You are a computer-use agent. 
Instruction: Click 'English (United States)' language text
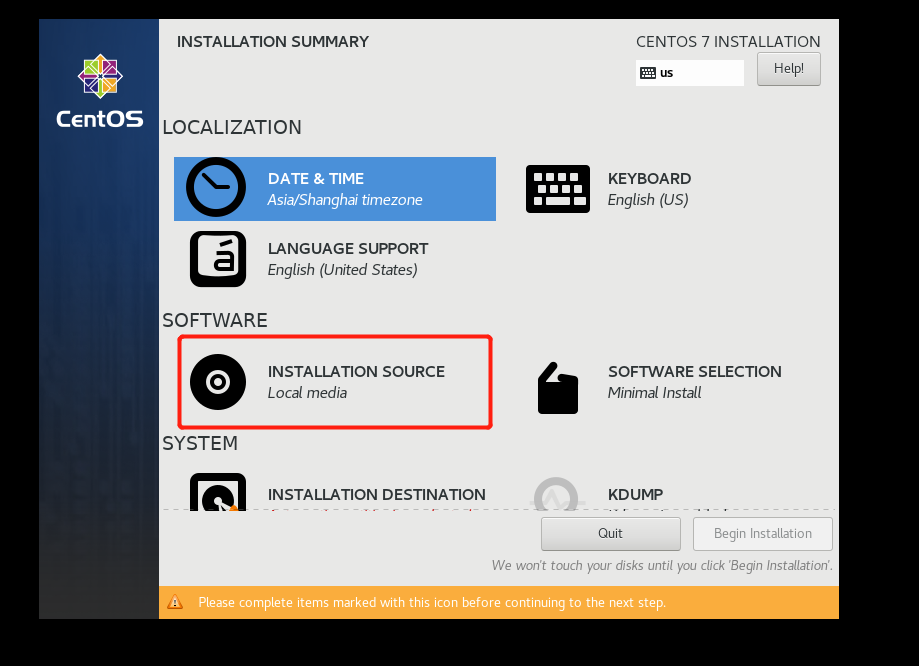click(x=342, y=270)
